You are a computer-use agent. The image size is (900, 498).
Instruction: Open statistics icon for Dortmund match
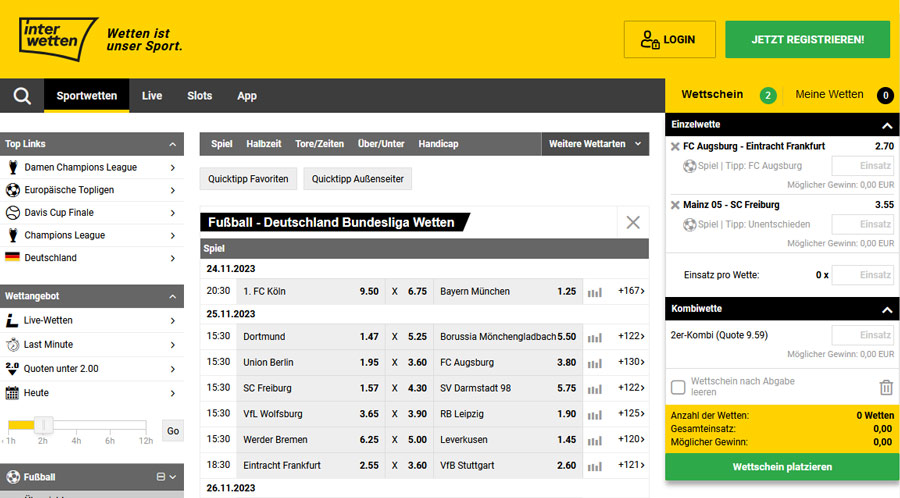[595, 337]
